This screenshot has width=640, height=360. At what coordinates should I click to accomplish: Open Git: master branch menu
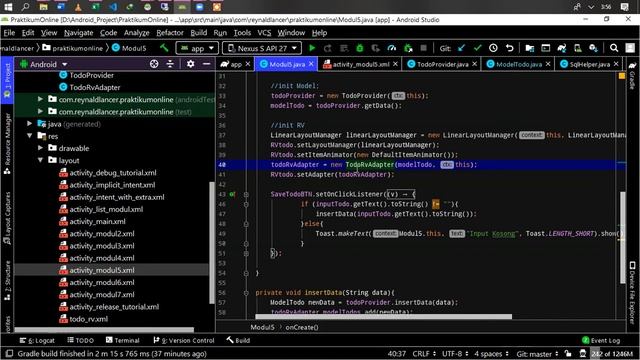coord(537,353)
